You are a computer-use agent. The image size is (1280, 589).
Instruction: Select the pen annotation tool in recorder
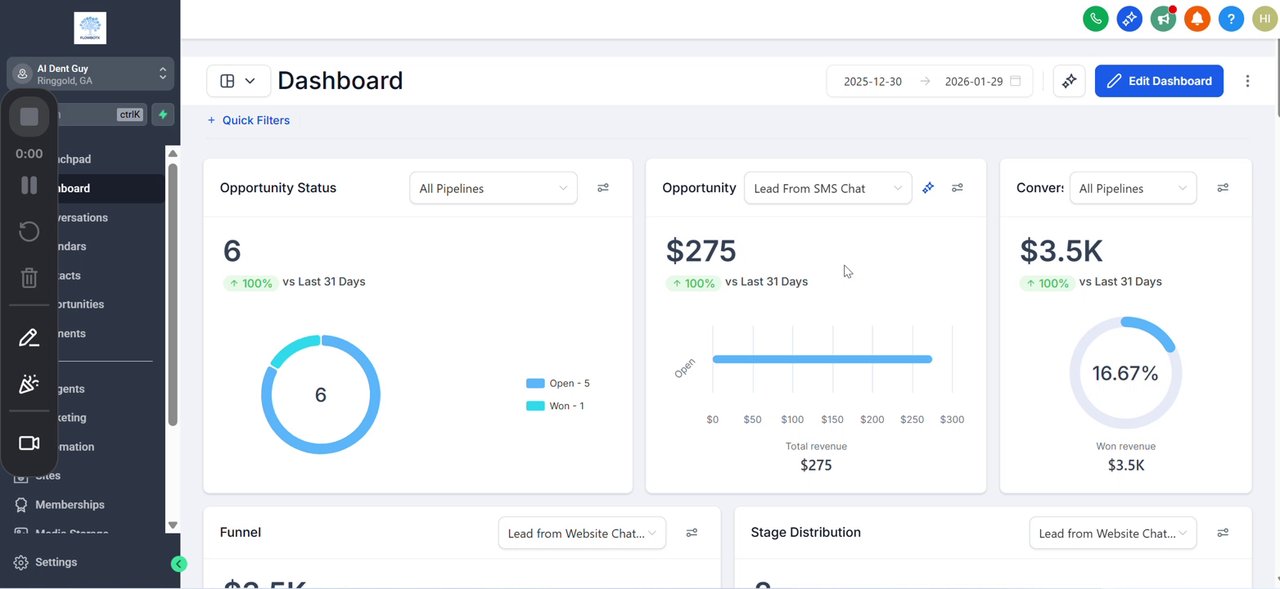[x=29, y=338]
